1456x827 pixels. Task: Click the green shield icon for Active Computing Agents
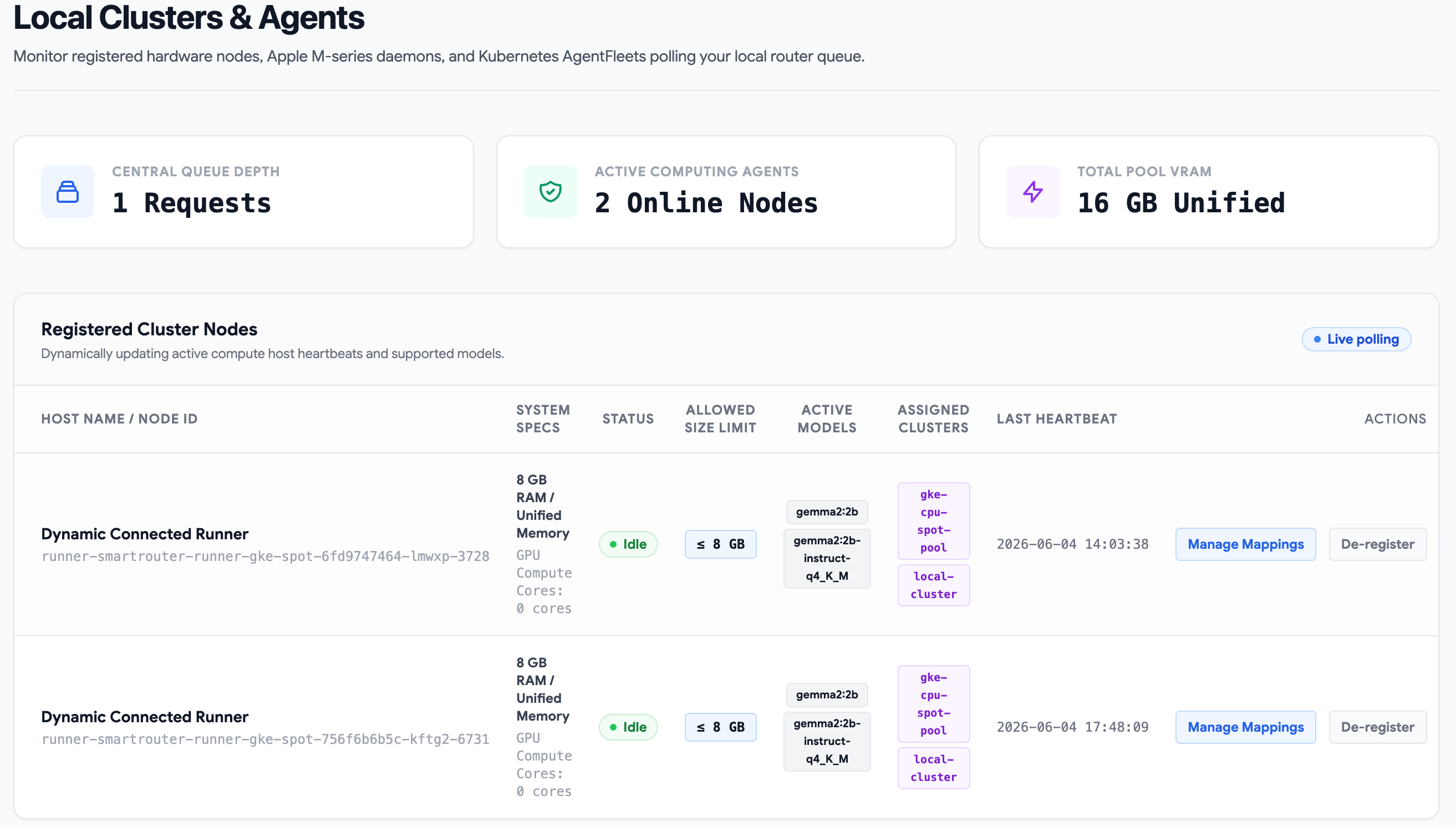(550, 192)
